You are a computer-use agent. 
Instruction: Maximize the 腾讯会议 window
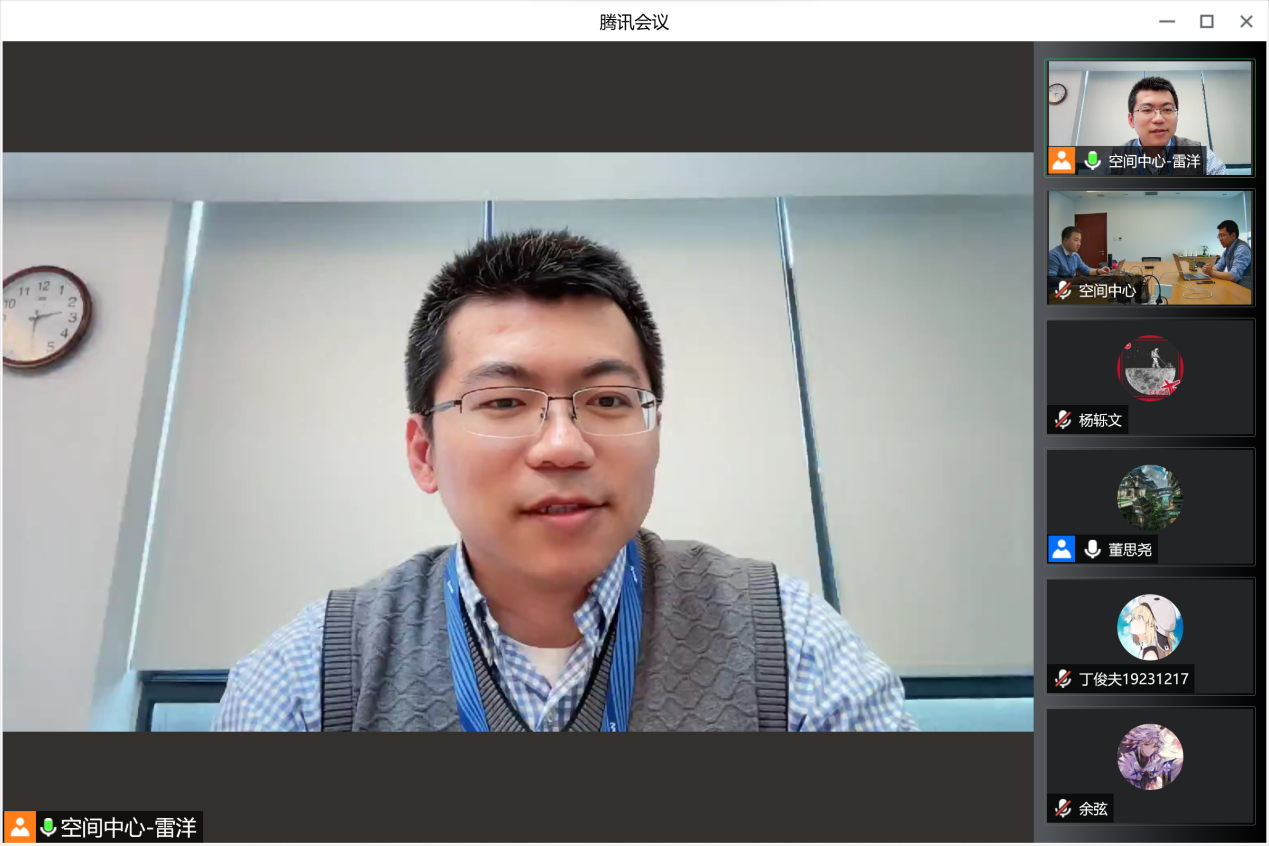[1207, 21]
